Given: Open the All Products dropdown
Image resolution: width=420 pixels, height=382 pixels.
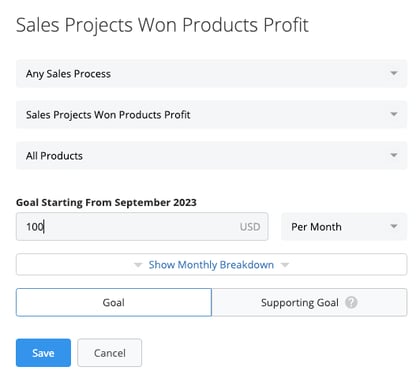Looking at the screenshot, I should (x=211, y=156).
